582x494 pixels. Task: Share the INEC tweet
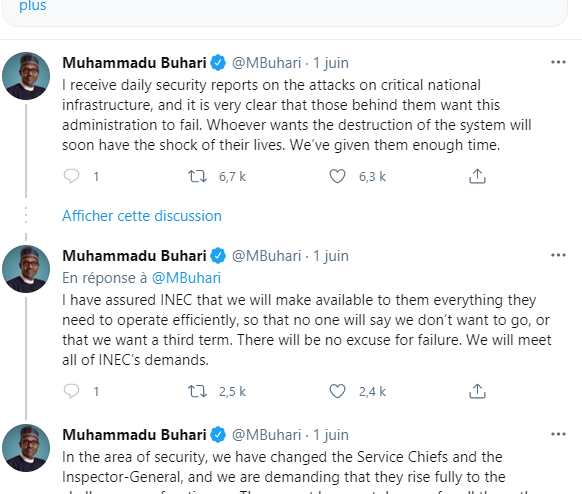(x=477, y=391)
